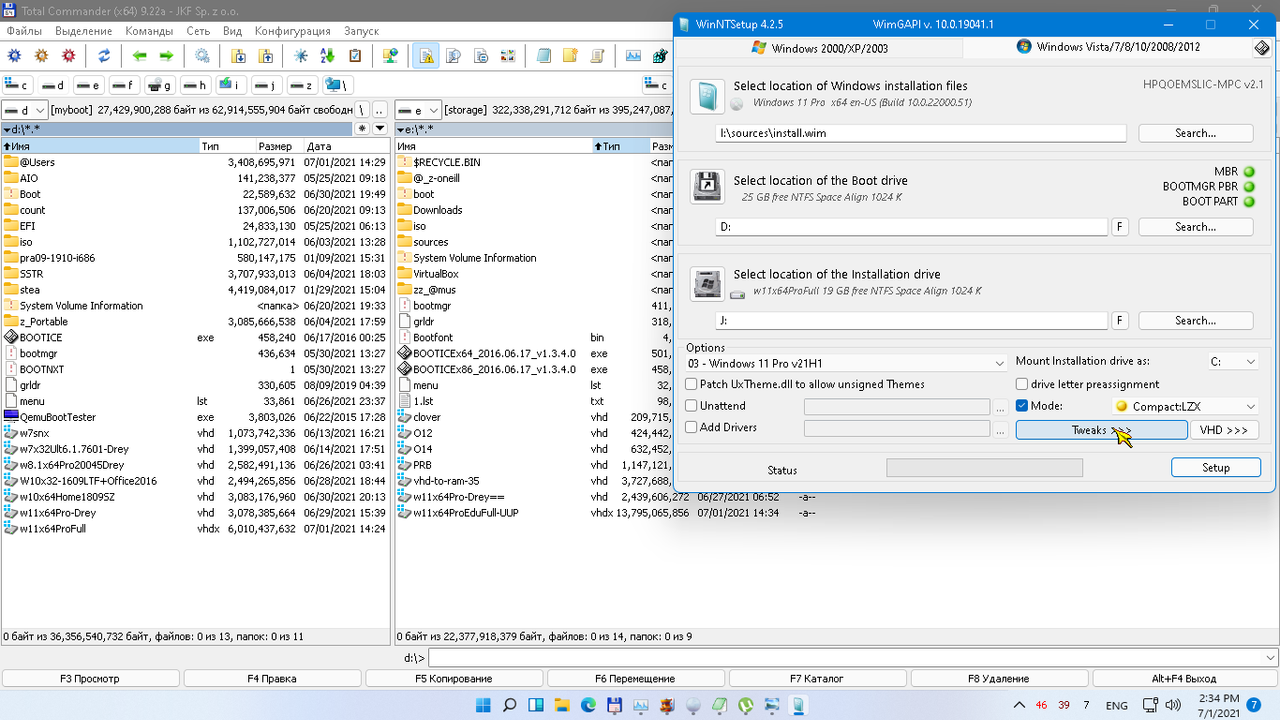This screenshot has height=720, width=1280.
Task: Click F8 Удаление button
Action: (998, 679)
